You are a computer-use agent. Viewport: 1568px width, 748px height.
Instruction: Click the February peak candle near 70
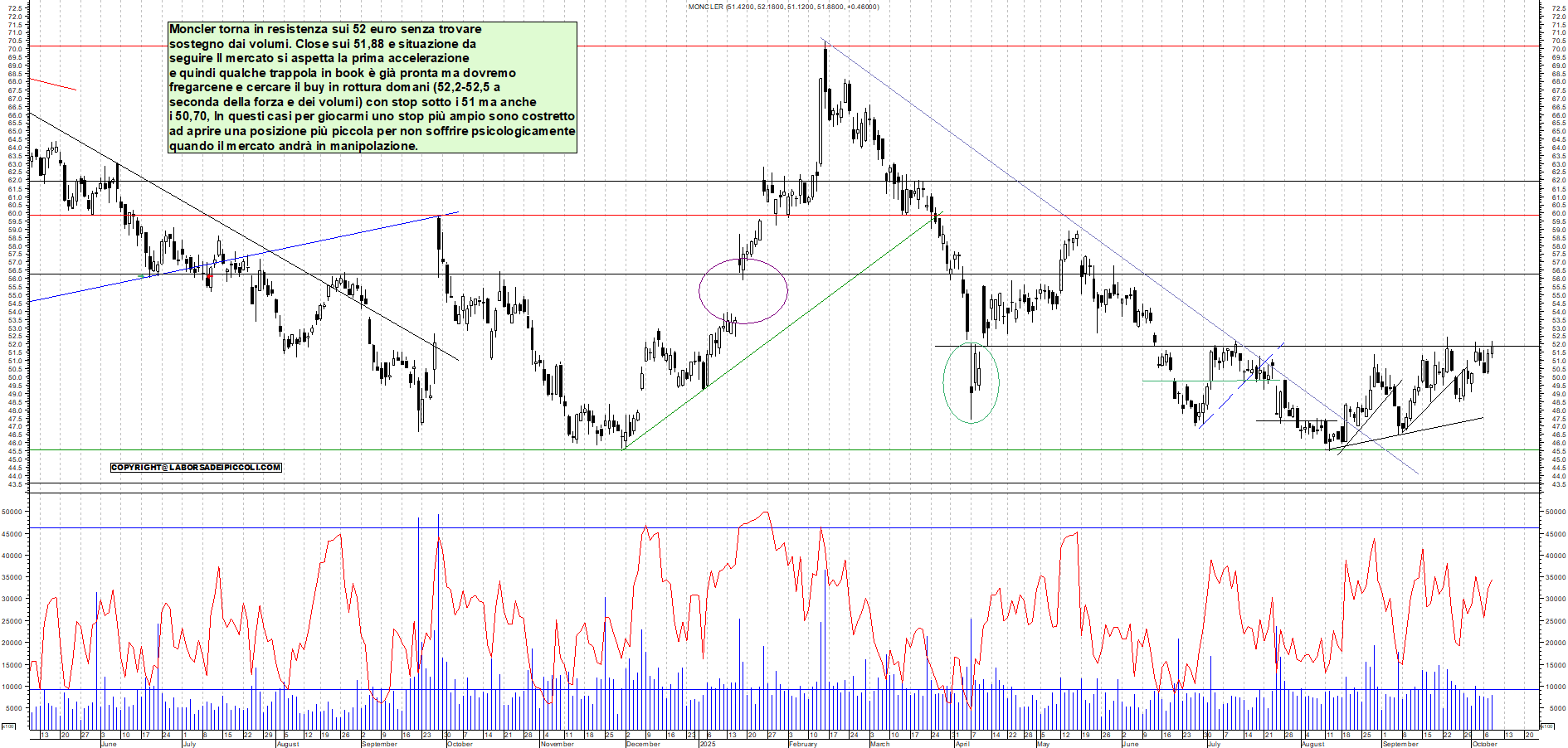[825, 62]
